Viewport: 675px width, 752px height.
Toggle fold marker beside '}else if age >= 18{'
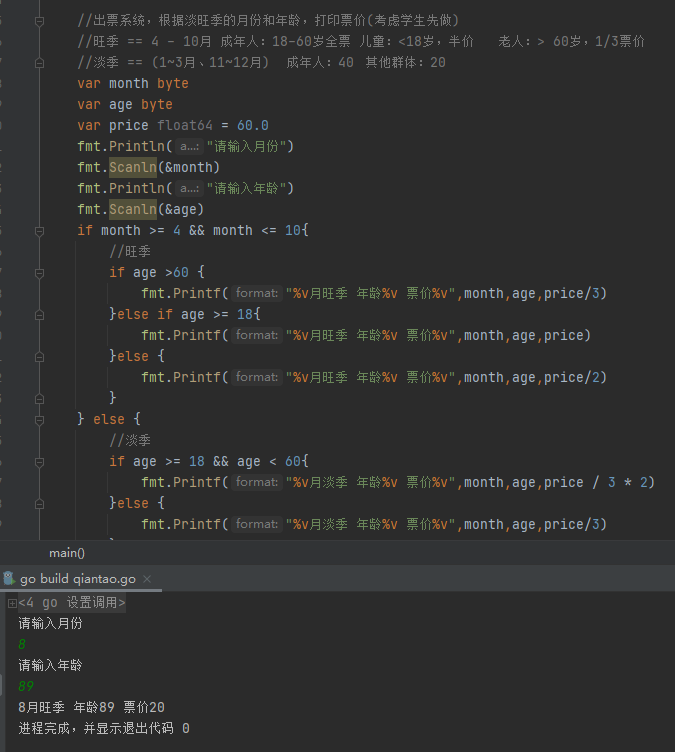tap(39, 315)
